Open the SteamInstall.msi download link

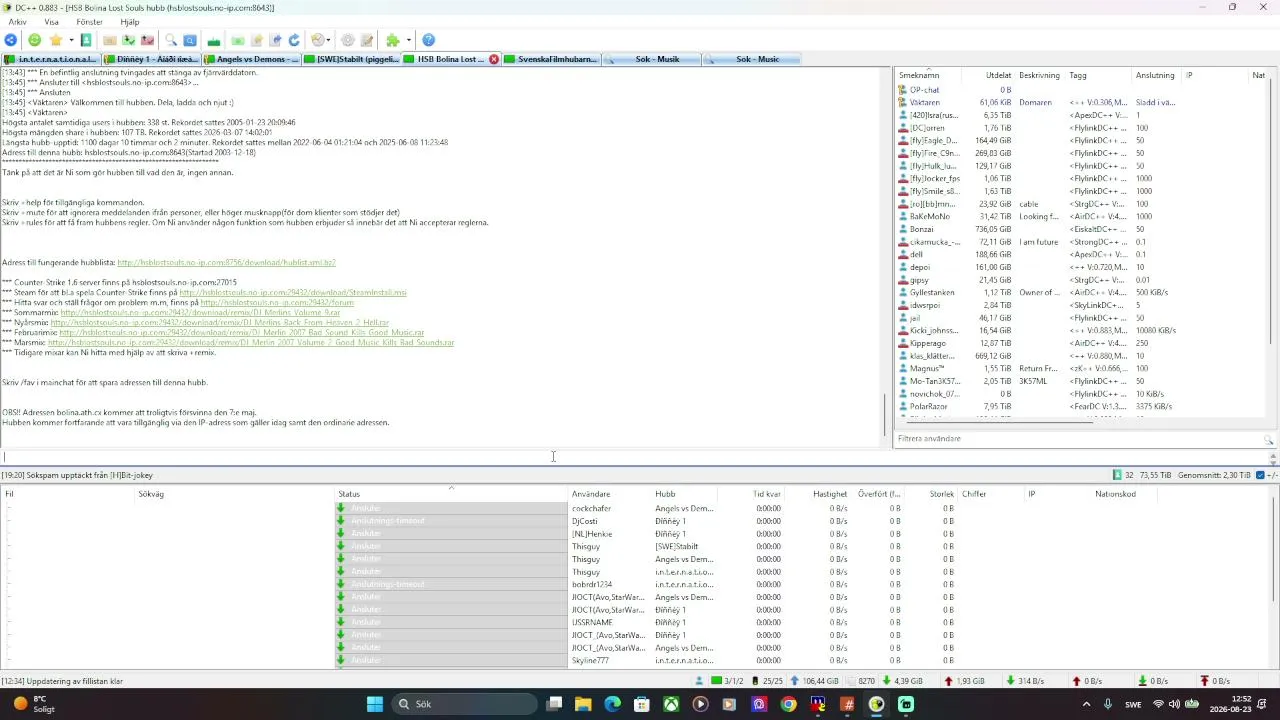[x=293, y=292]
